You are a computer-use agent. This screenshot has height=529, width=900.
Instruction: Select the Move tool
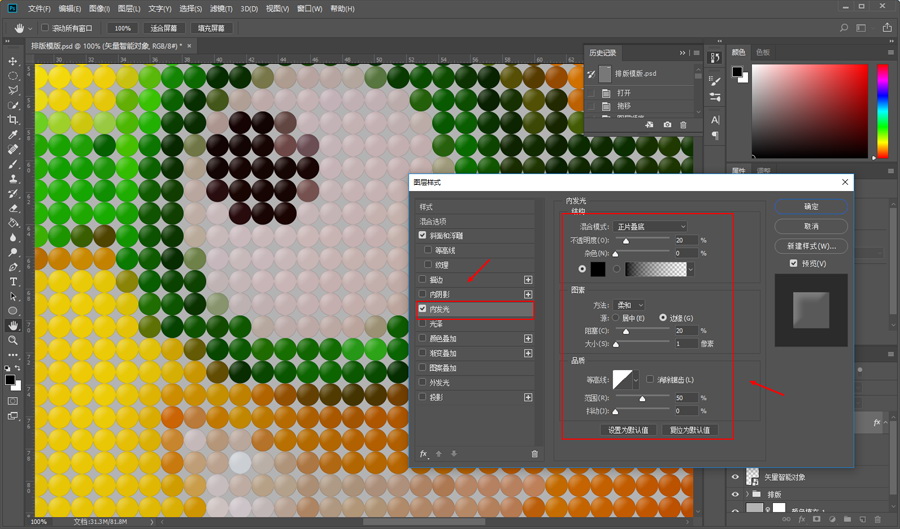click(x=13, y=61)
